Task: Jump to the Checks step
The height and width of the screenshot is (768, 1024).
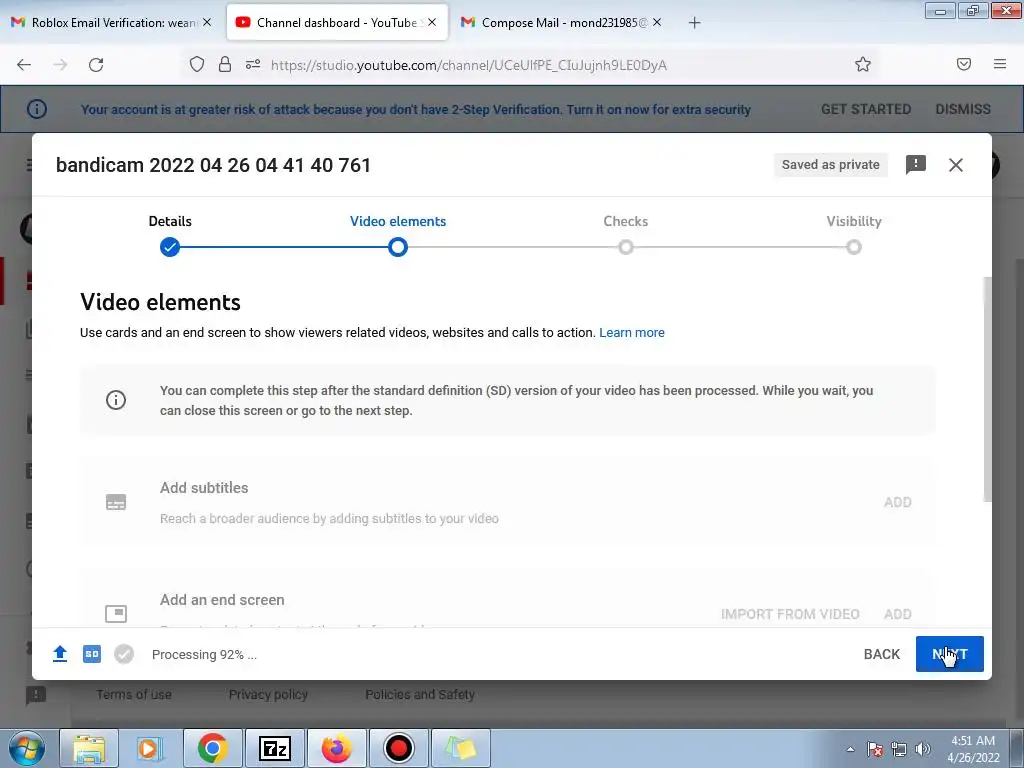Action: [x=626, y=235]
